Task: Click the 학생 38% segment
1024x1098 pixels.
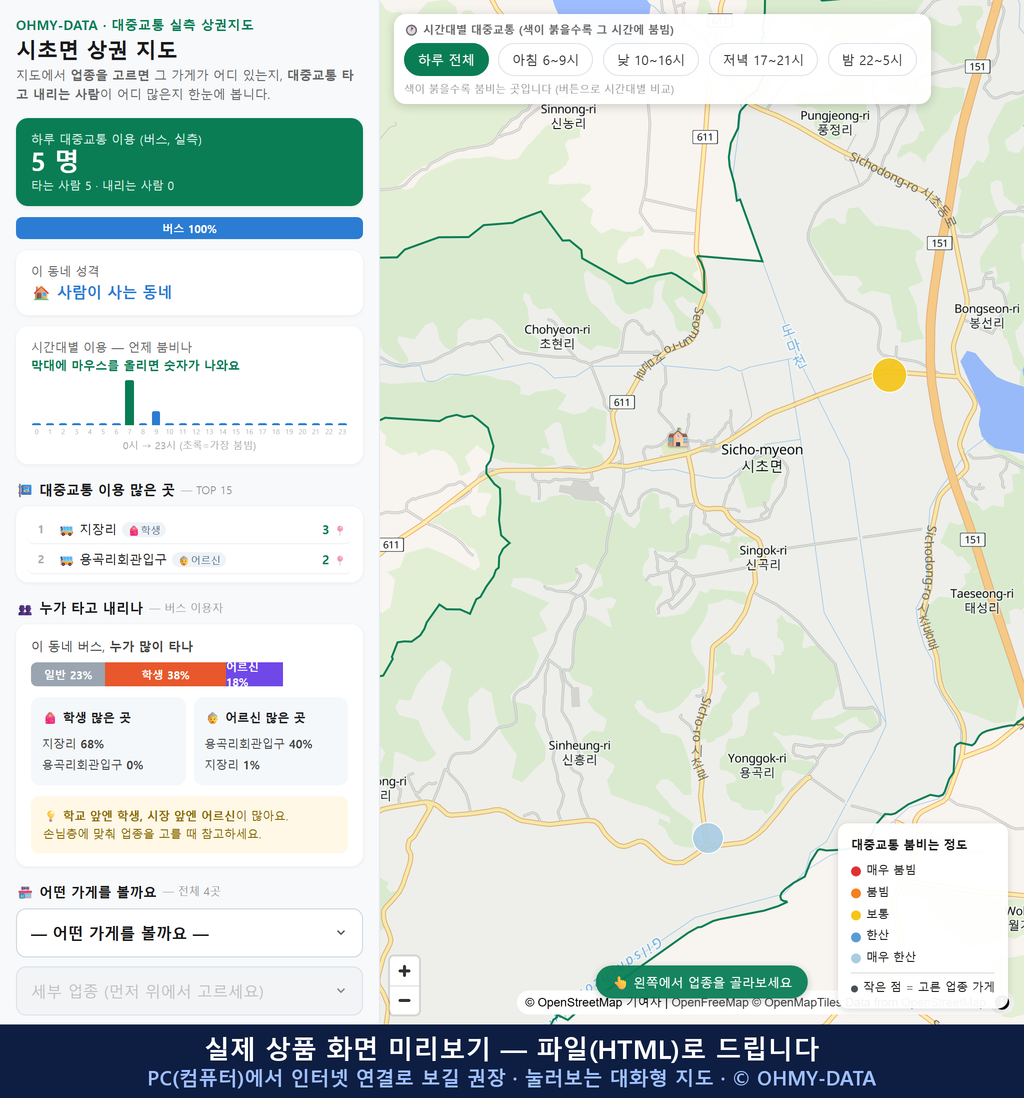Action: [165, 674]
